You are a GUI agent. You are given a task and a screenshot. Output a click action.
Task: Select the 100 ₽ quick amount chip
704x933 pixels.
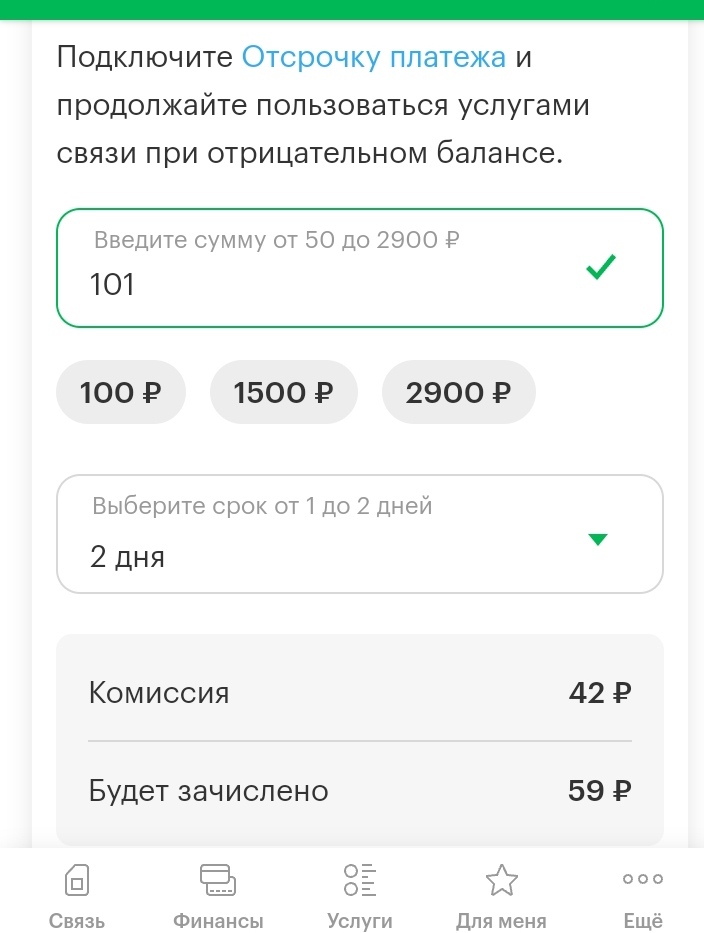(x=121, y=393)
